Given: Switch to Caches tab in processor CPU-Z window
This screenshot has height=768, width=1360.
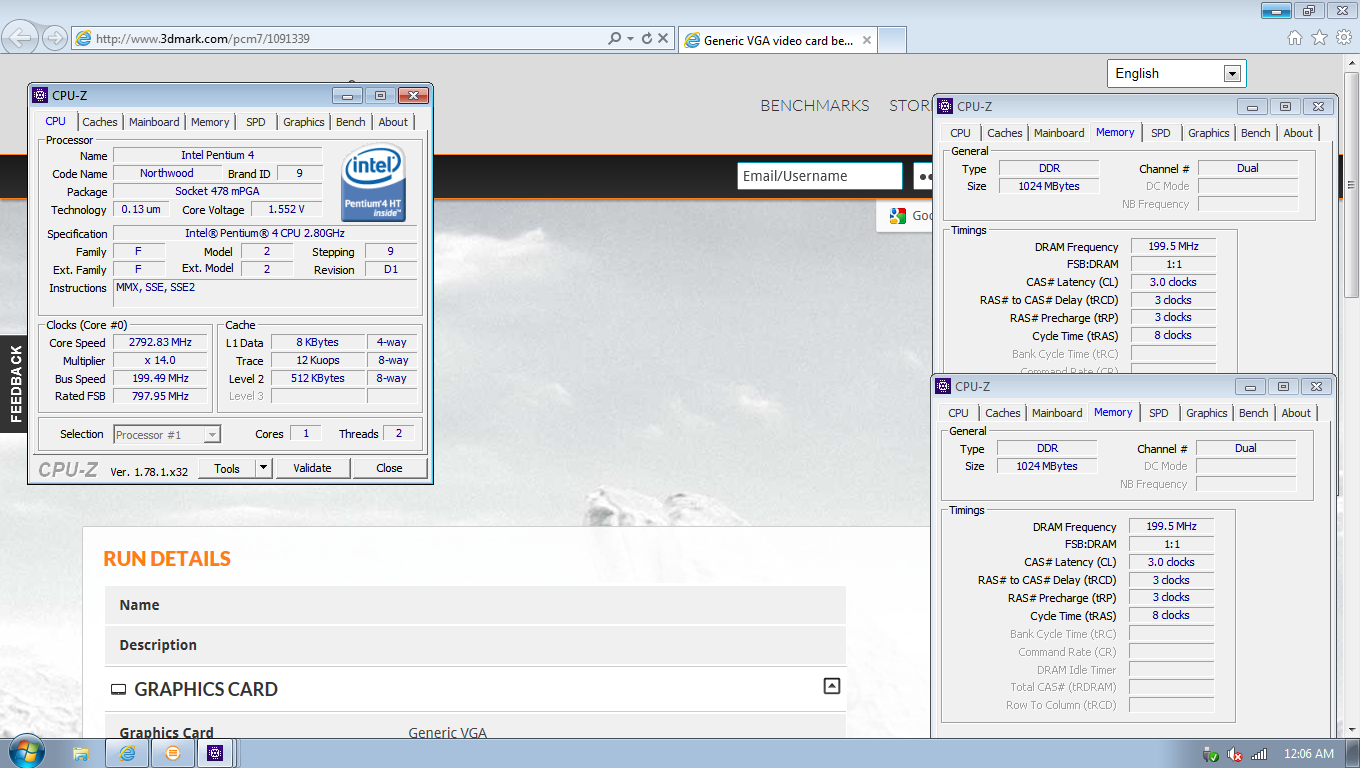Looking at the screenshot, I should tap(100, 122).
